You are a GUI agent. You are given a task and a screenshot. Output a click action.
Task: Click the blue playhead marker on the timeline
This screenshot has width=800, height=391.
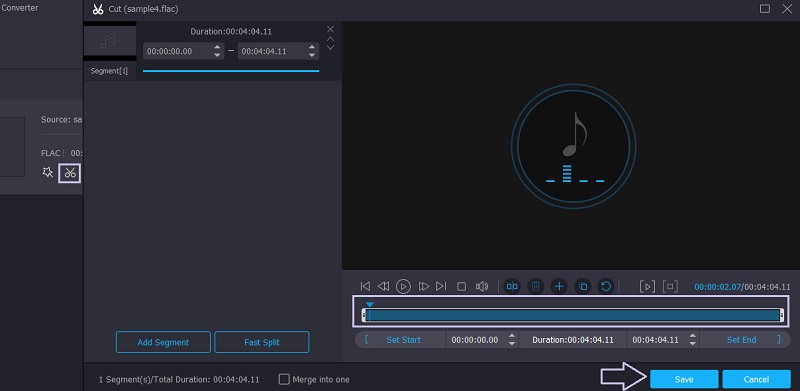[369, 305]
